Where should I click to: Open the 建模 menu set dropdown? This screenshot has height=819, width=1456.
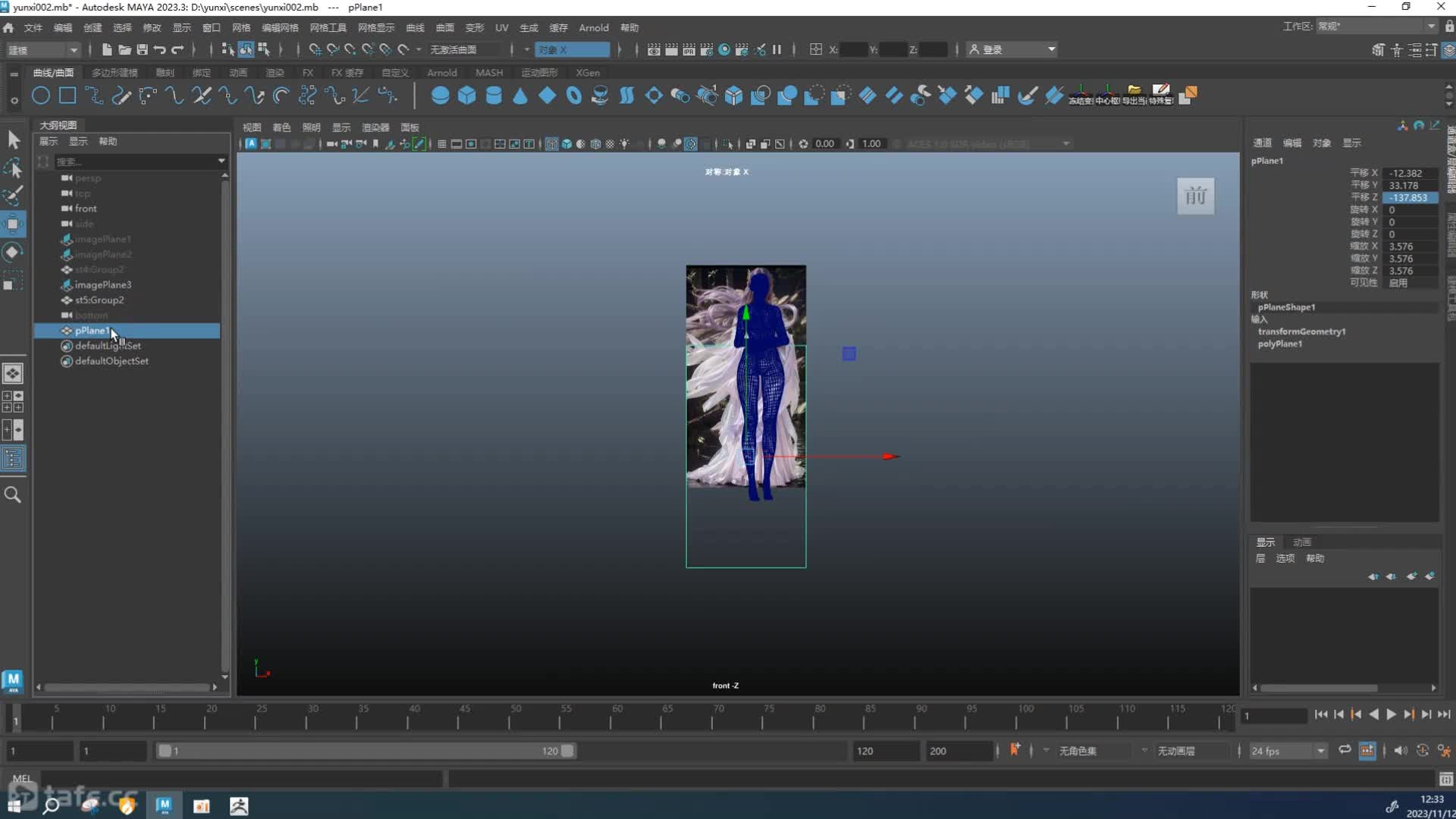(43, 49)
